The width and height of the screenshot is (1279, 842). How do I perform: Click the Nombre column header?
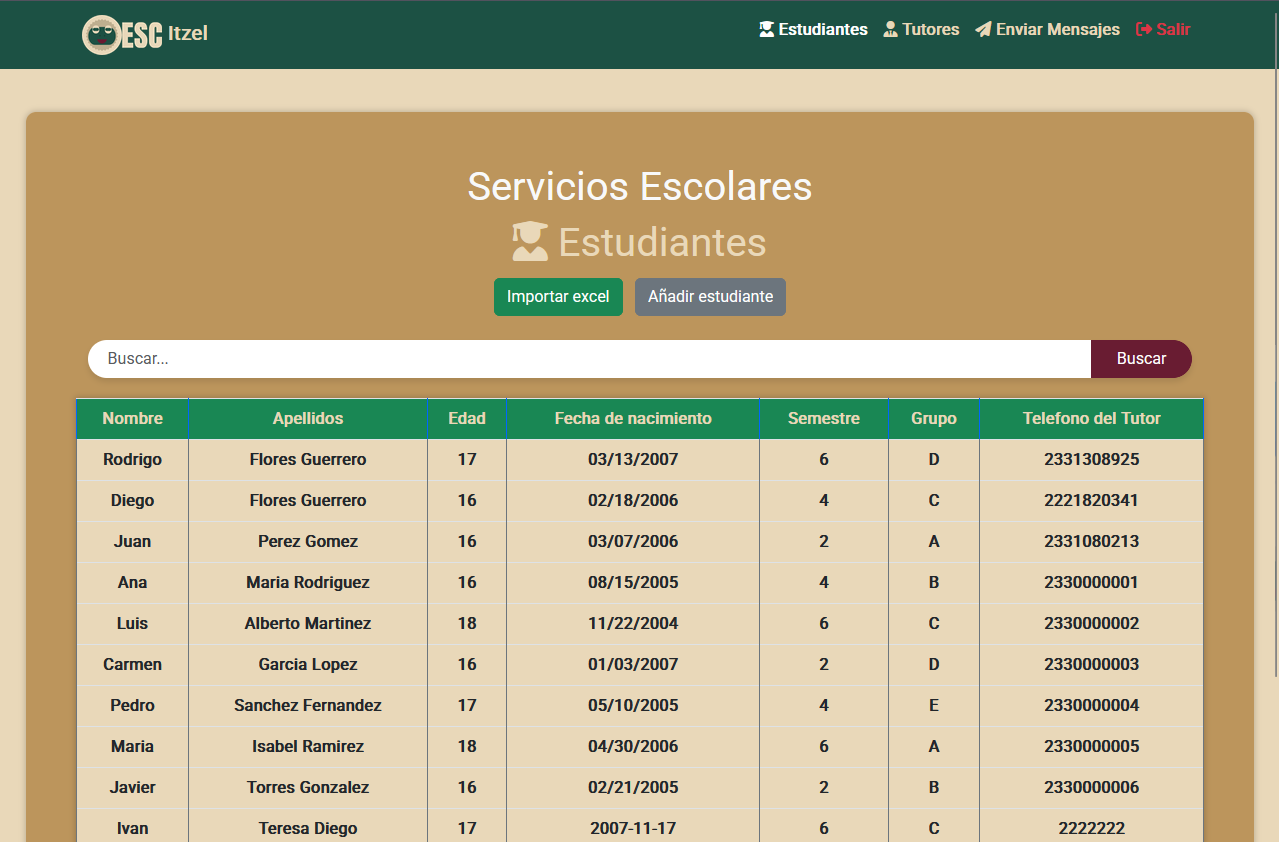point(131,418)
